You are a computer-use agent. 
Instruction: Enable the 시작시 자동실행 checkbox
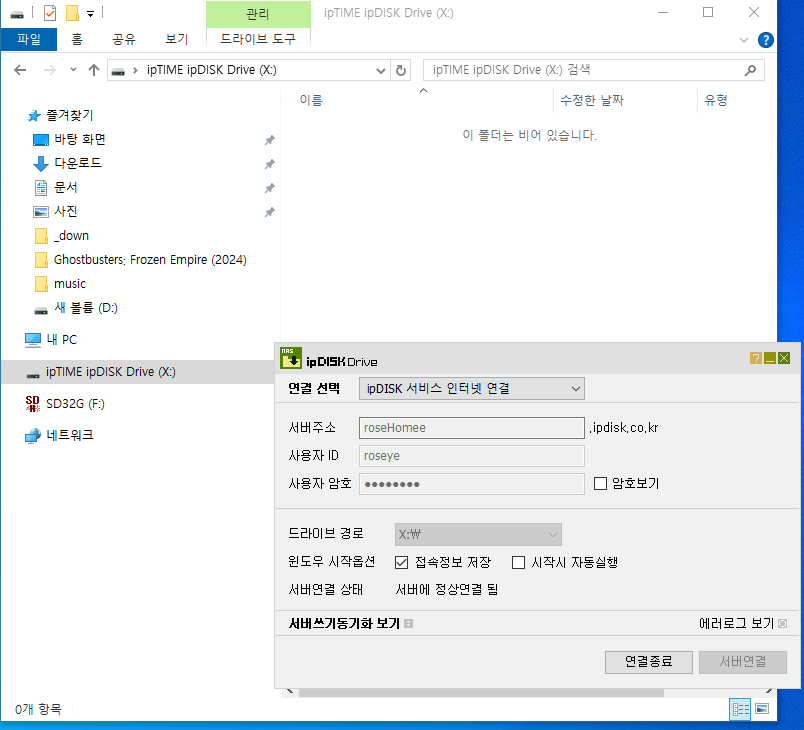pos(518,562)
